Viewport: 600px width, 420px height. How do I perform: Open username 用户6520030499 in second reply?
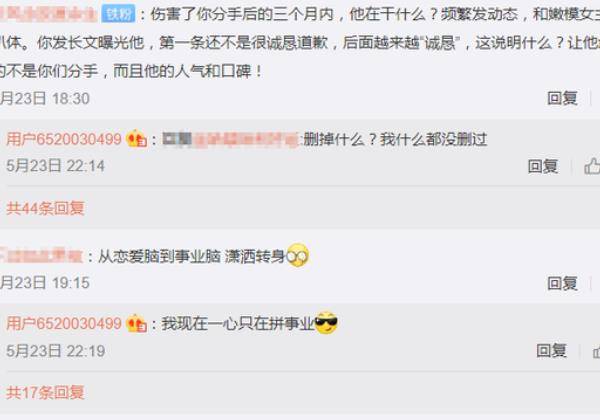tap(64, 324)
